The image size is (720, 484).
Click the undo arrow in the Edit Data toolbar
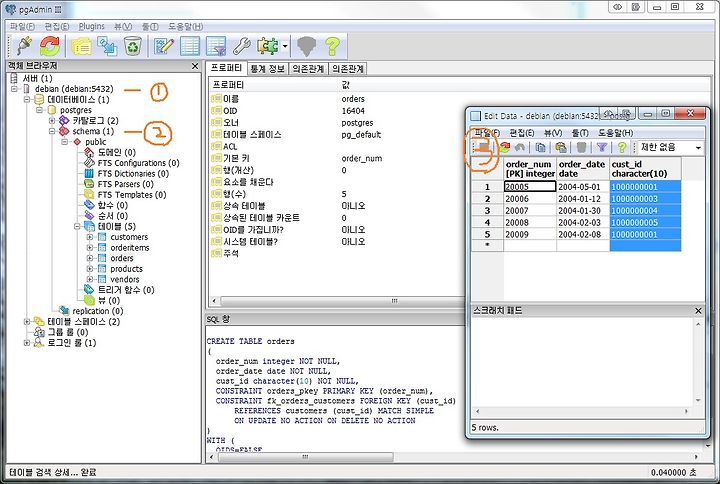(x=520, y=147)
